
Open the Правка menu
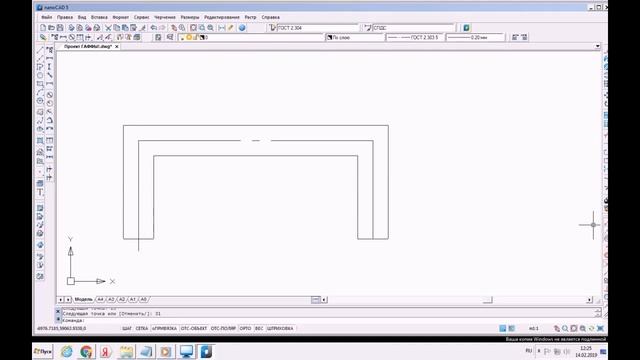(x=64, y=17)
